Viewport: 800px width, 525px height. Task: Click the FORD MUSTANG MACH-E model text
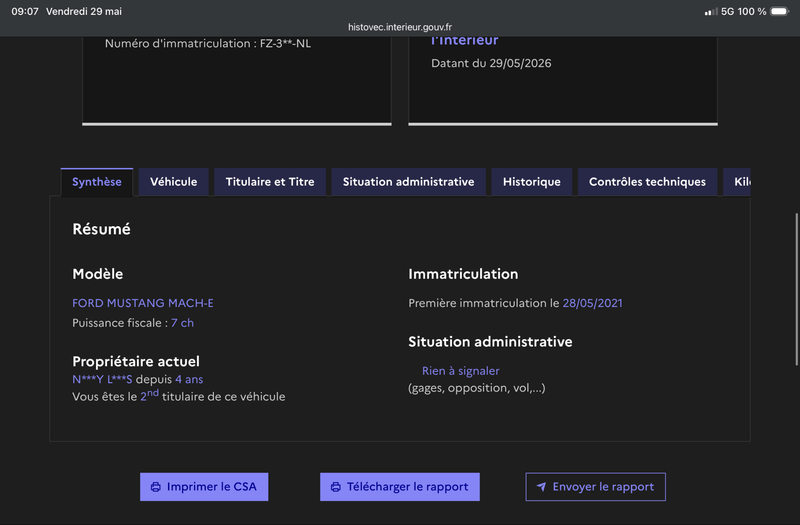tap(143, 303)
